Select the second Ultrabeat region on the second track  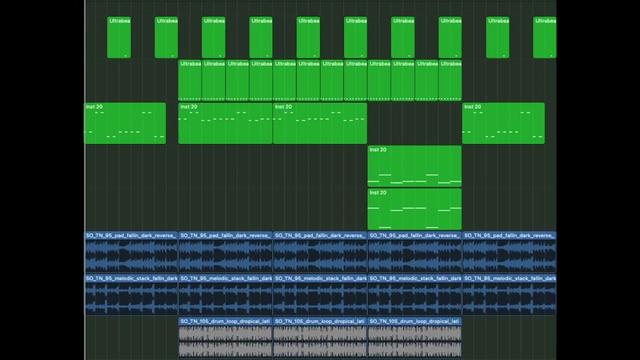pos(213,80)
